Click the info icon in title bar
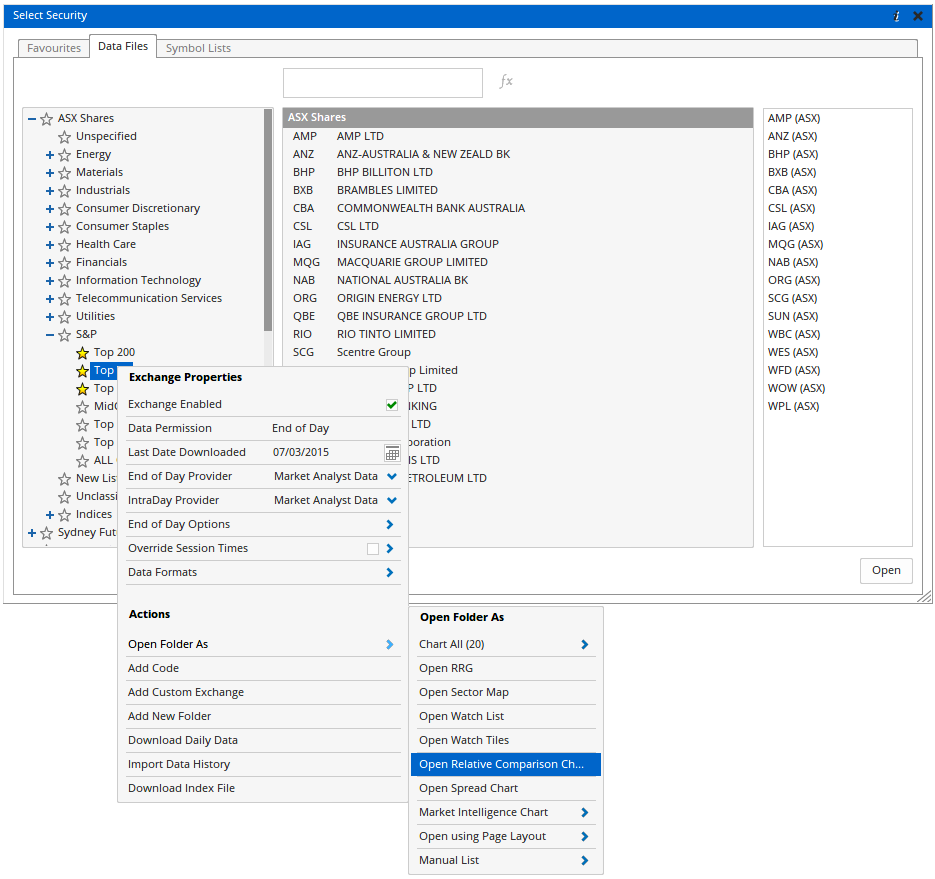 [x=896, y=16]
